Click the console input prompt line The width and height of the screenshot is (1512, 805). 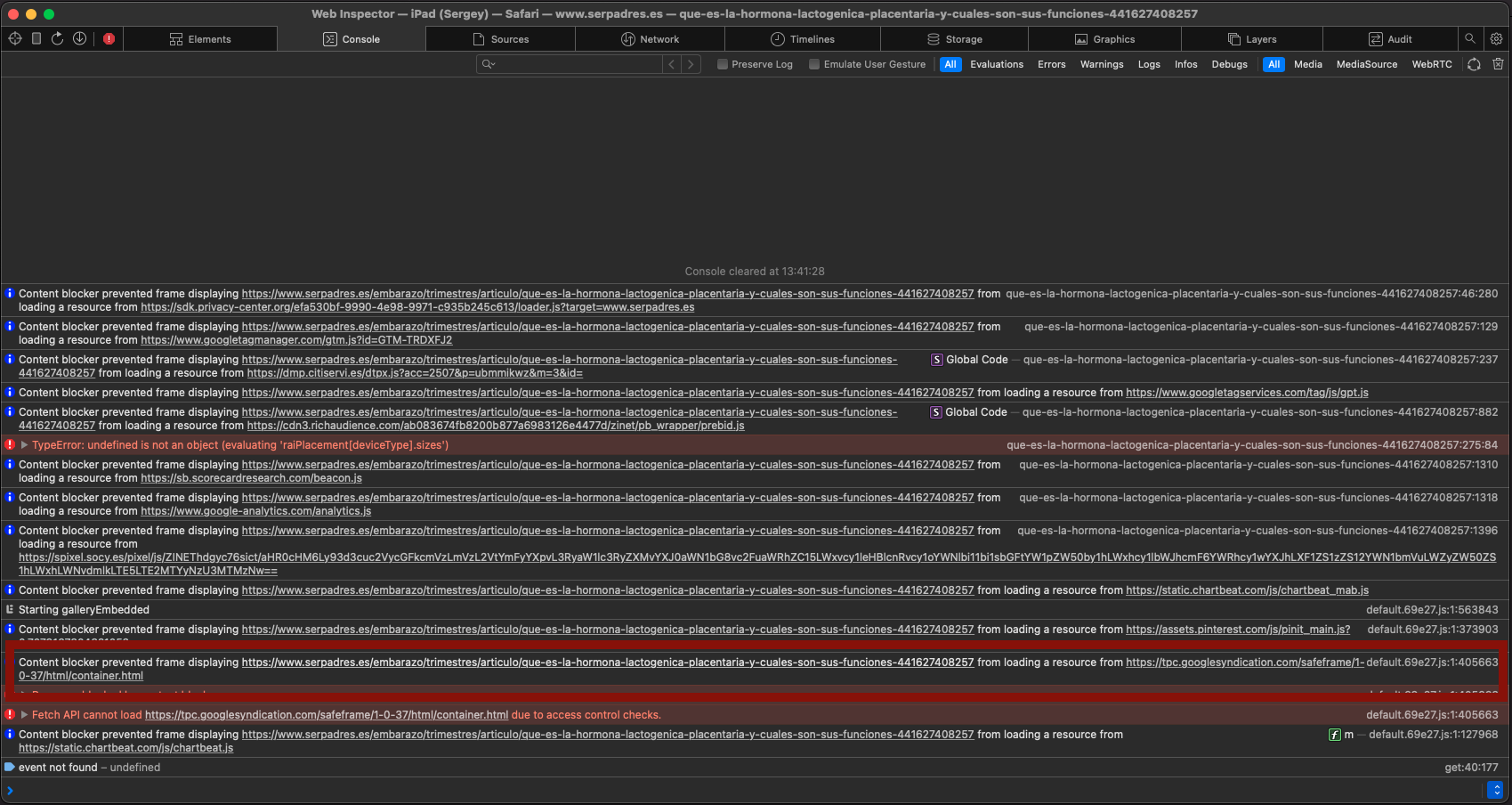[748, 790]
